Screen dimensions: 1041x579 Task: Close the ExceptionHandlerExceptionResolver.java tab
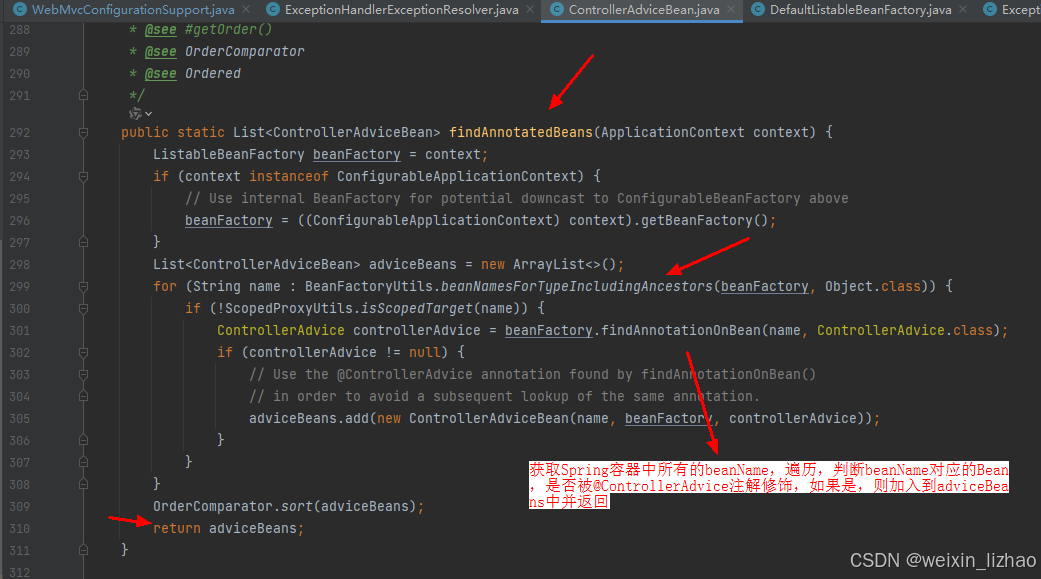[x=530, y=9]
